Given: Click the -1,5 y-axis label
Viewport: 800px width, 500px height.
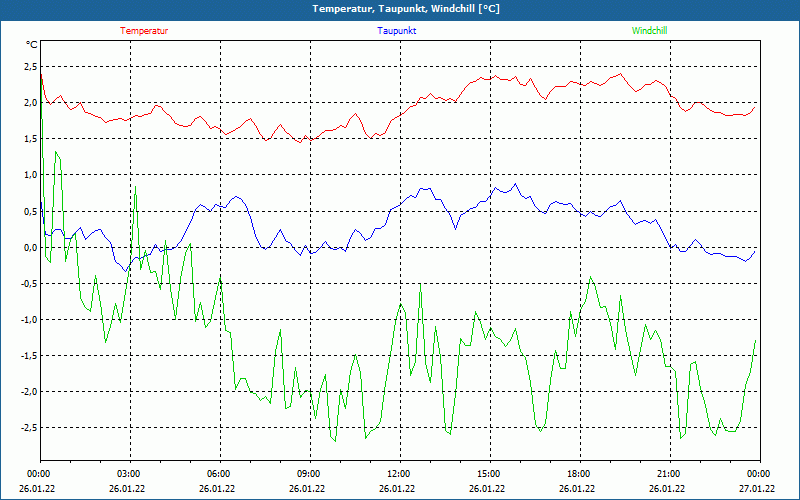Looking at the screenshot, I should click(29, 356).
